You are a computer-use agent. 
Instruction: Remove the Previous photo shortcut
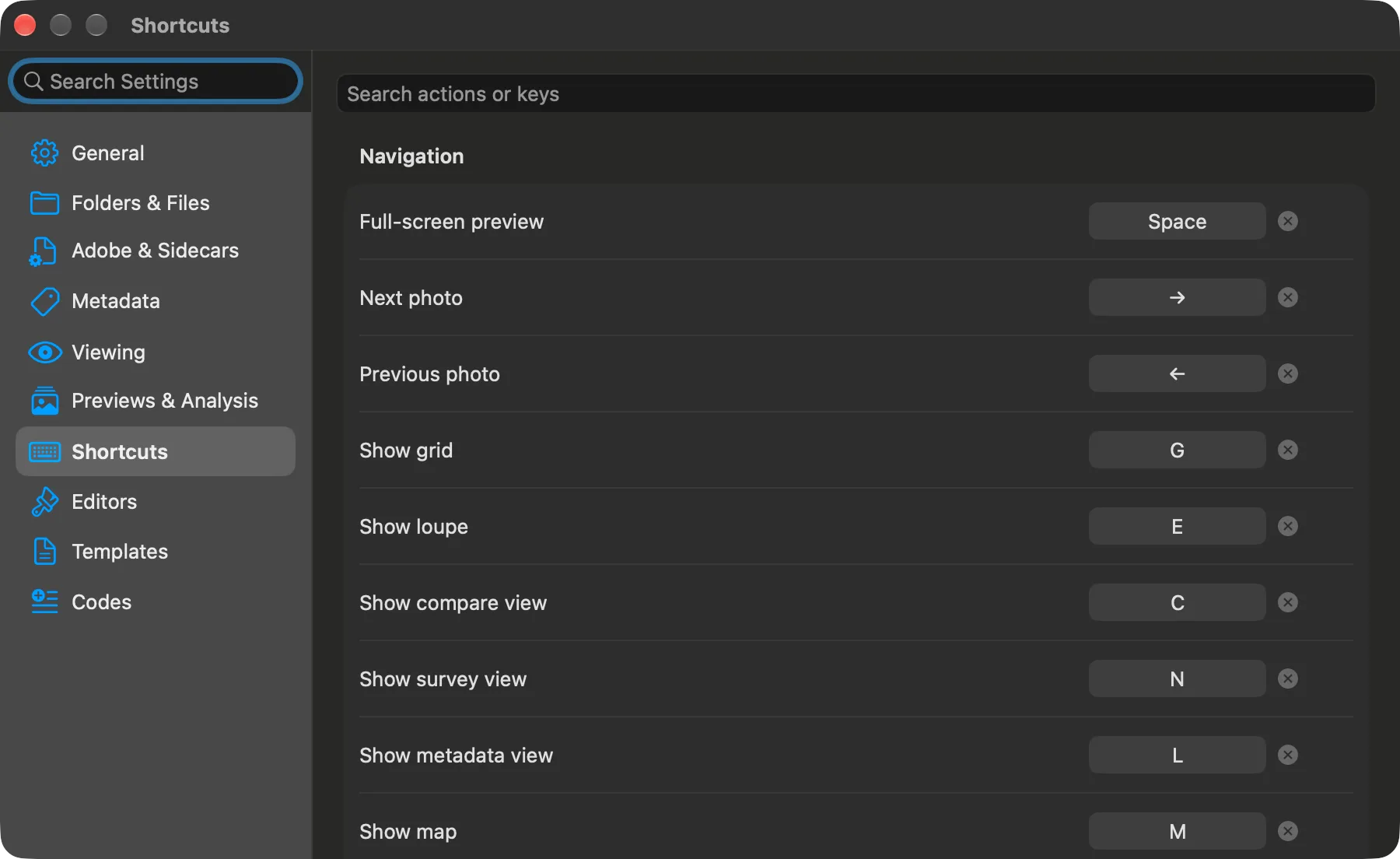coord(1288,374)
